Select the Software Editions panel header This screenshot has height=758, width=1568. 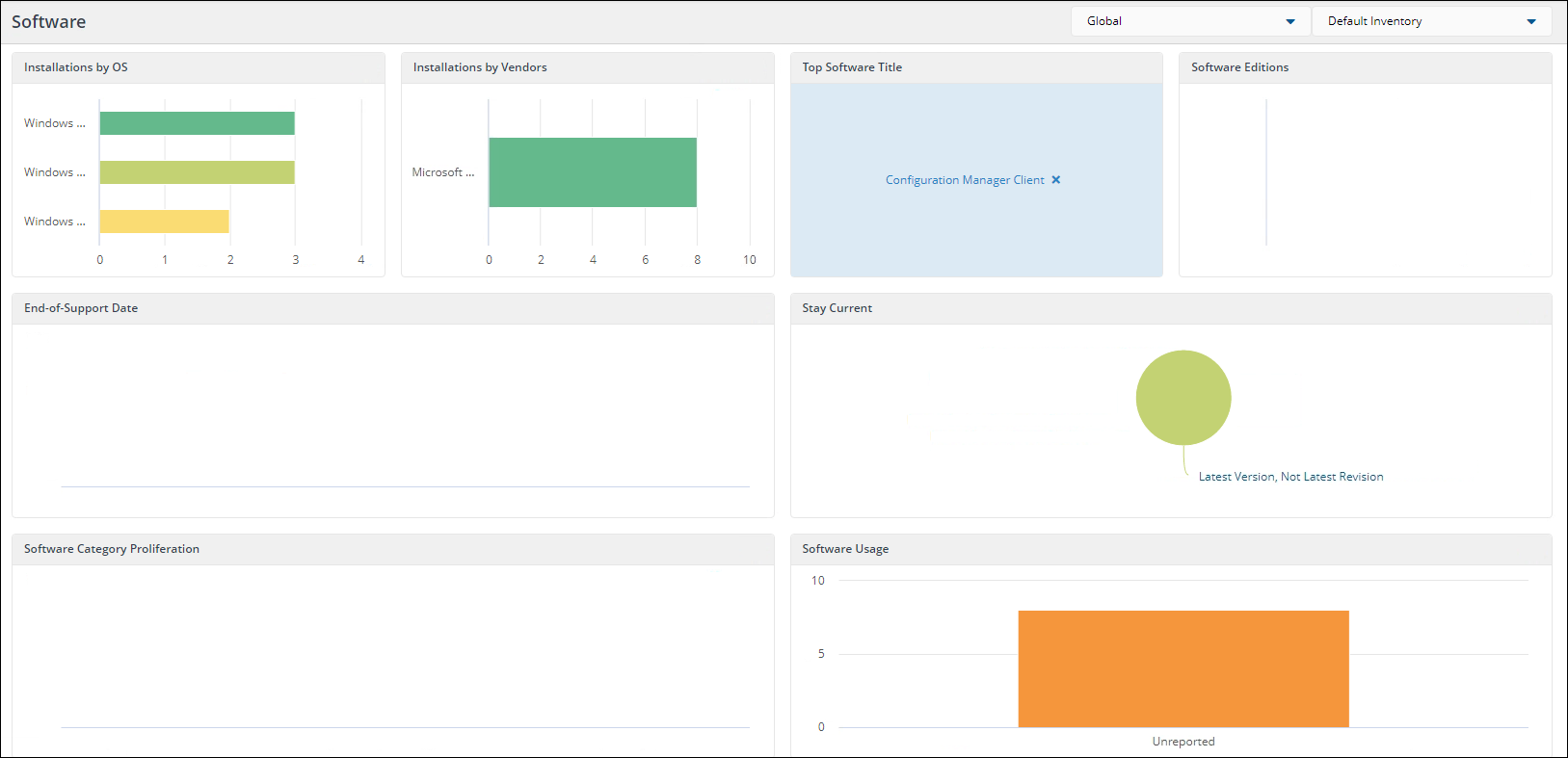(x=1239, y=67)
